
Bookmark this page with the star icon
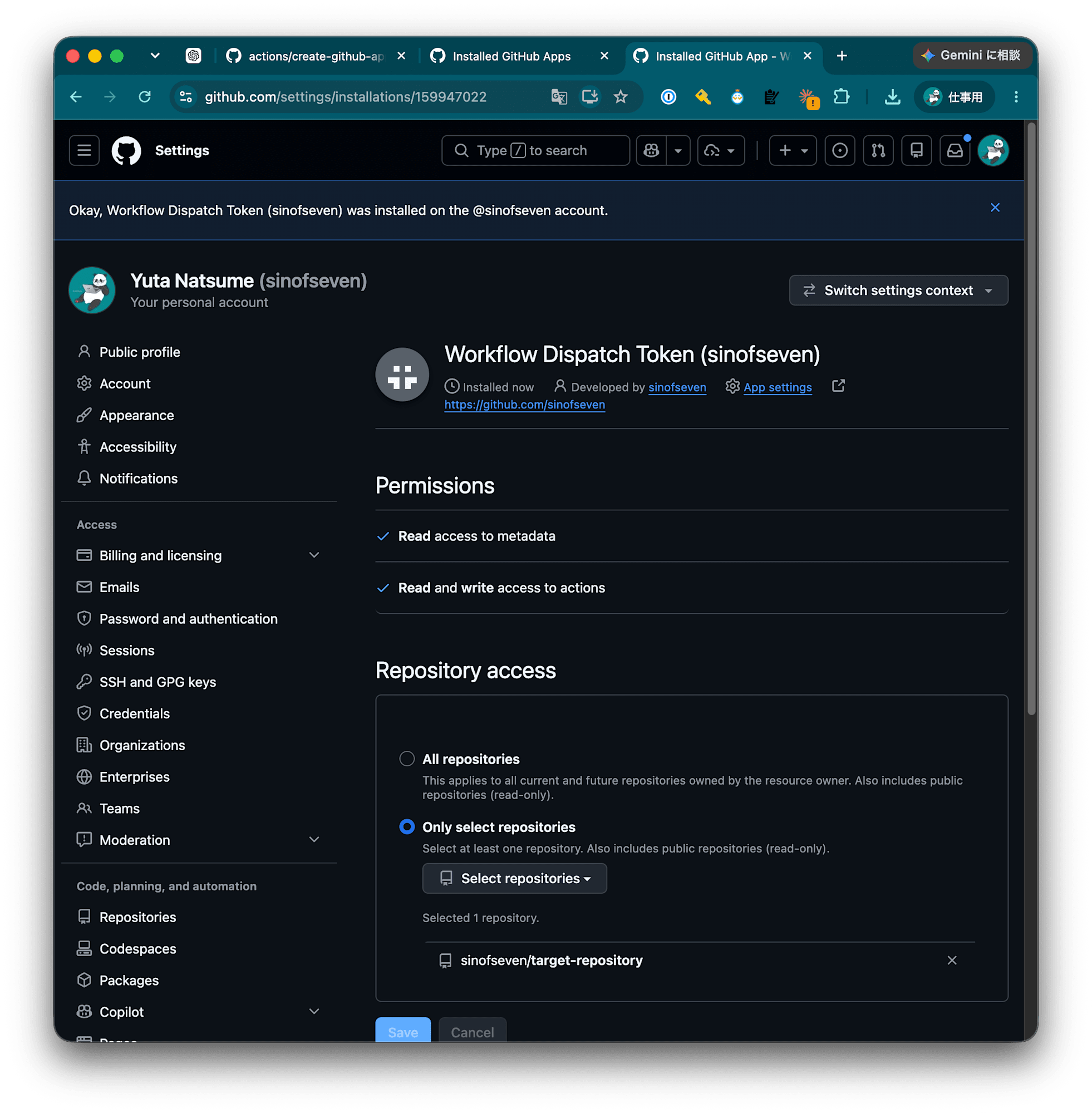[x=621, y=97]
